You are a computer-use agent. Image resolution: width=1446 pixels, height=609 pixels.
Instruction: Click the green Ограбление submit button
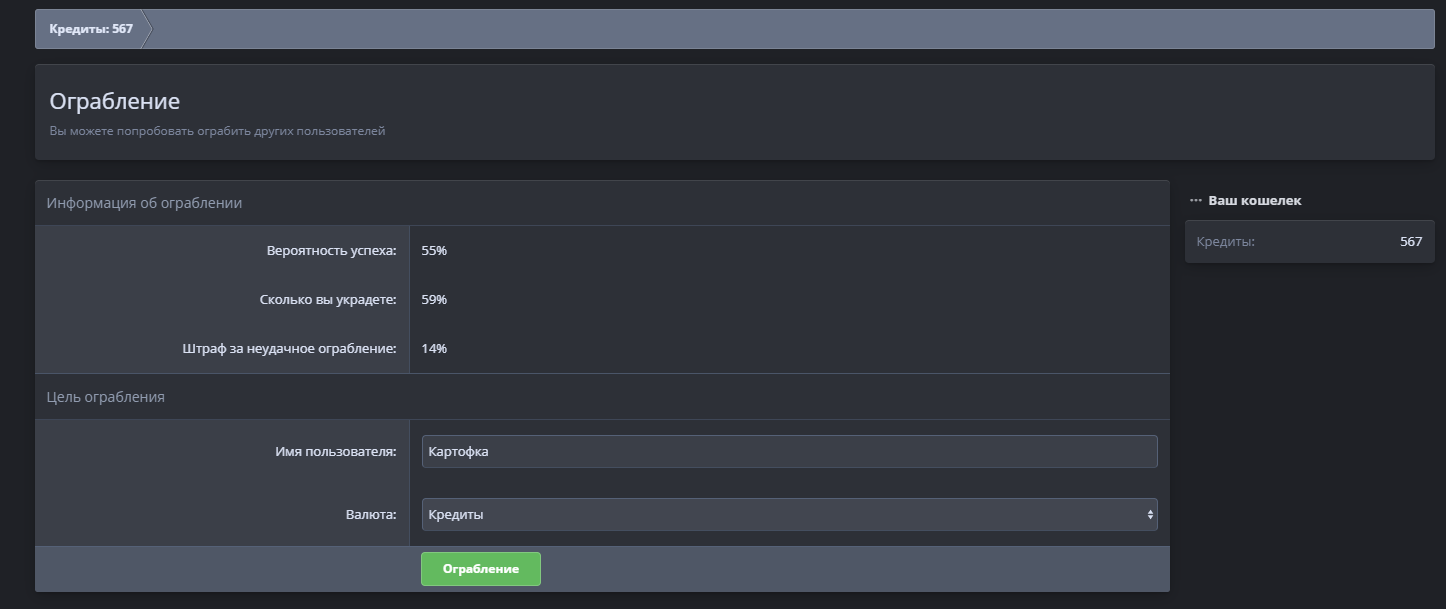coord(480,569)
